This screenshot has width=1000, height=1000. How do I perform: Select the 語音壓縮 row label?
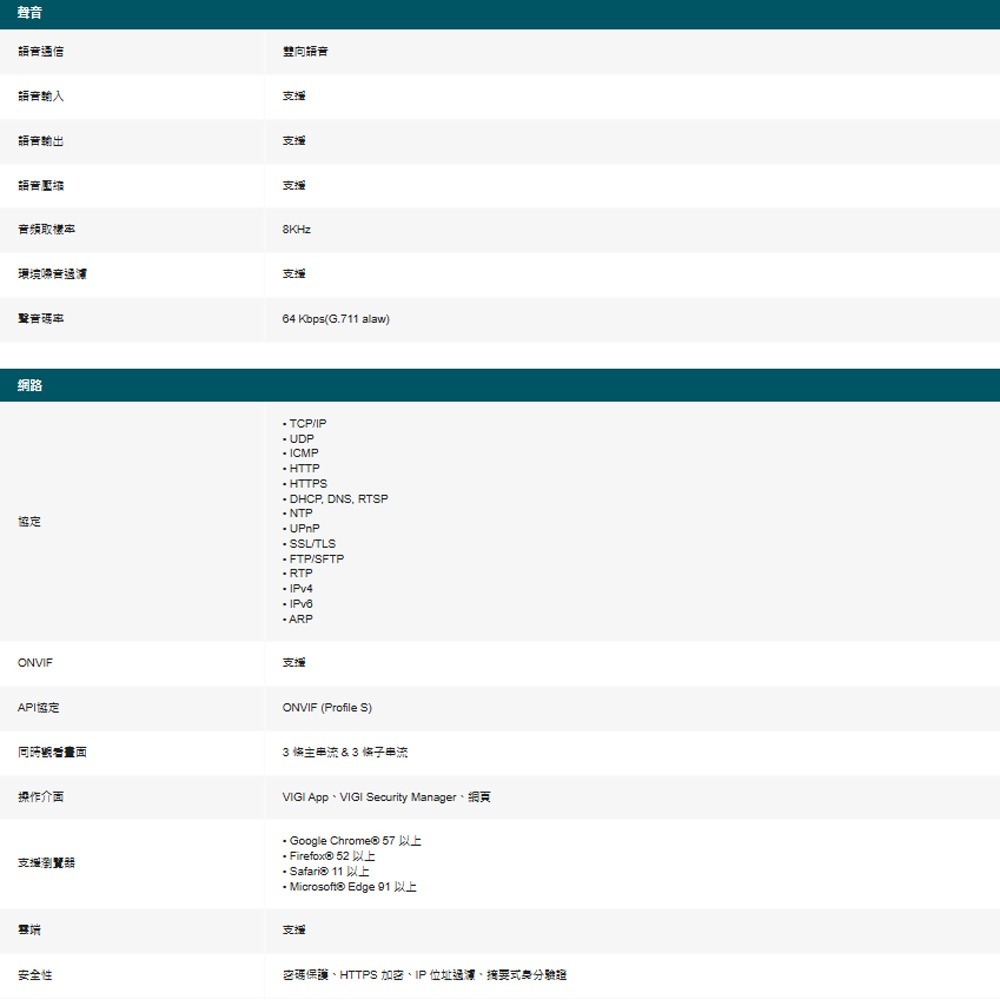click(x=38, y=185)
